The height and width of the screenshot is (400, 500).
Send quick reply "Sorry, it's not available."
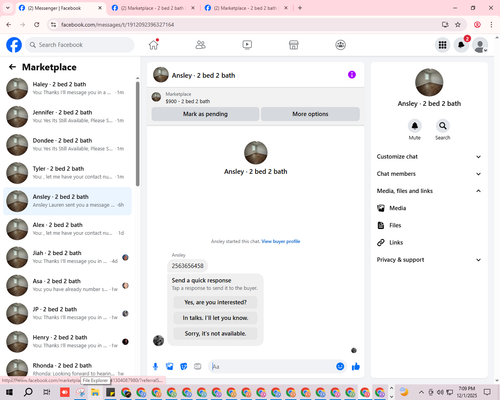pos(215,333)
